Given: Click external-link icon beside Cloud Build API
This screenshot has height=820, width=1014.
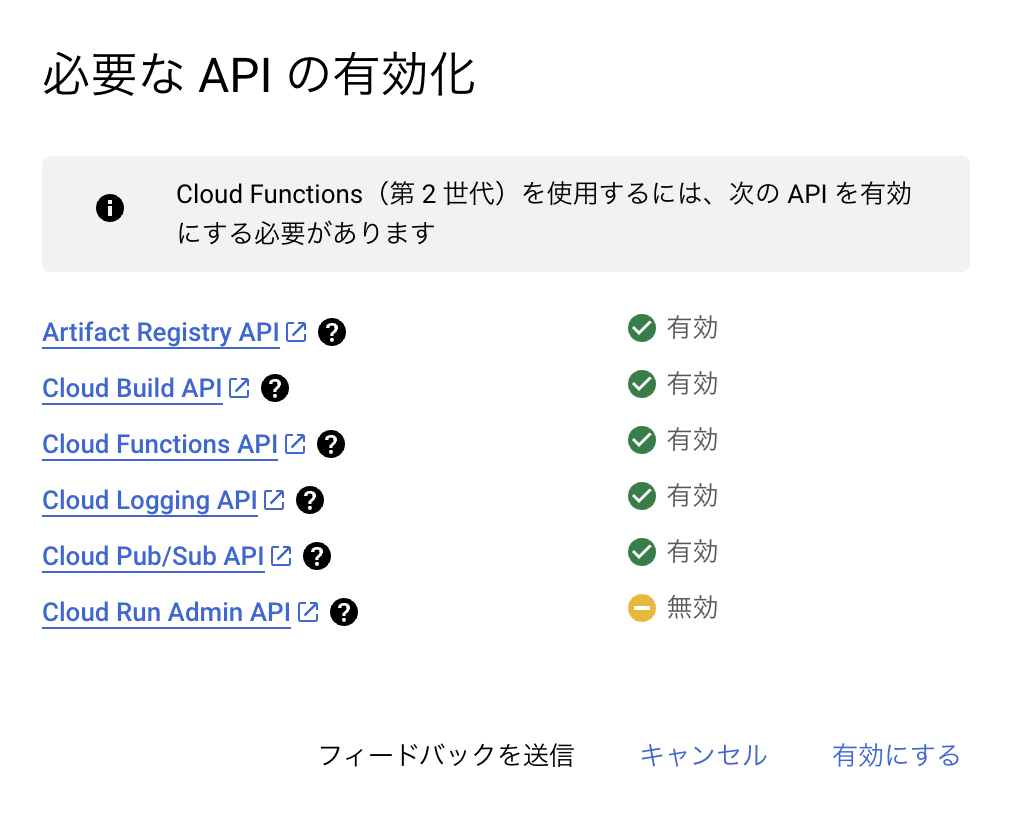Looking at the screenshot, I should 239,388.
